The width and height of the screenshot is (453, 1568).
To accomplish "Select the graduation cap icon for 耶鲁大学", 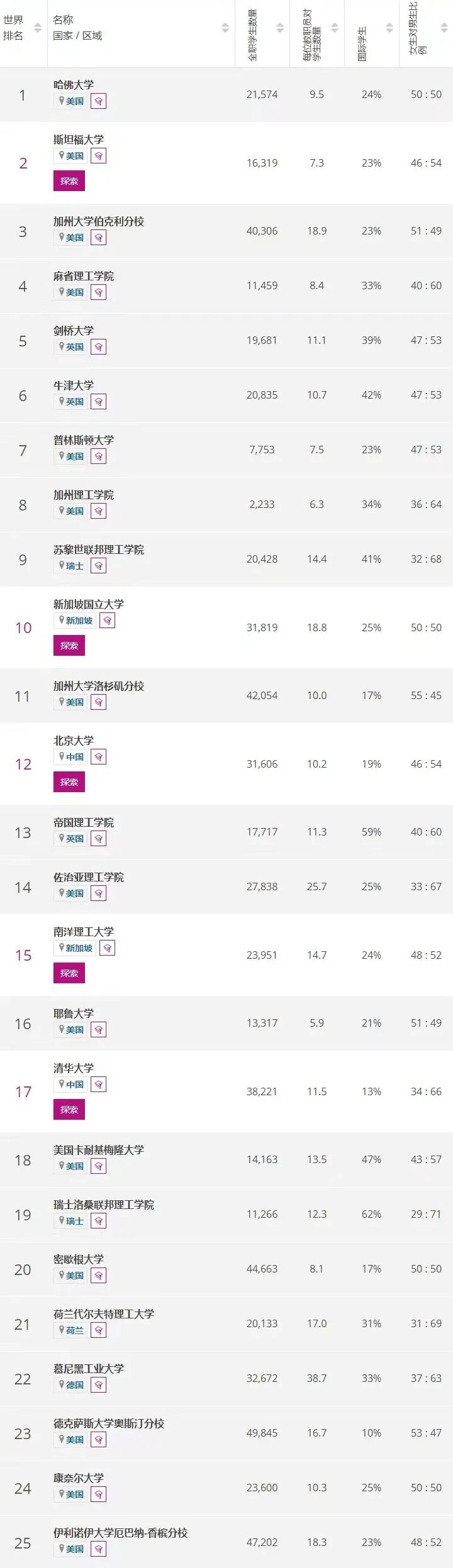I will (x=98, y=1030).
